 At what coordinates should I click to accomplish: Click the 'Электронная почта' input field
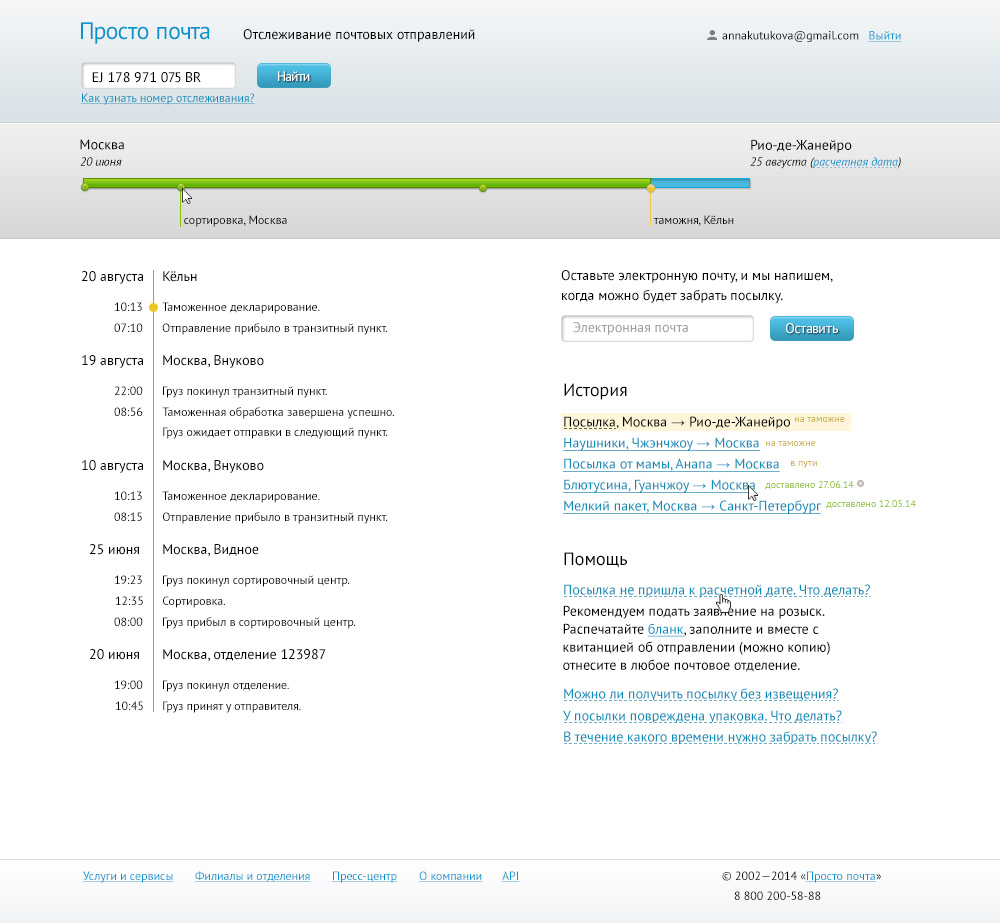[657, 328]
